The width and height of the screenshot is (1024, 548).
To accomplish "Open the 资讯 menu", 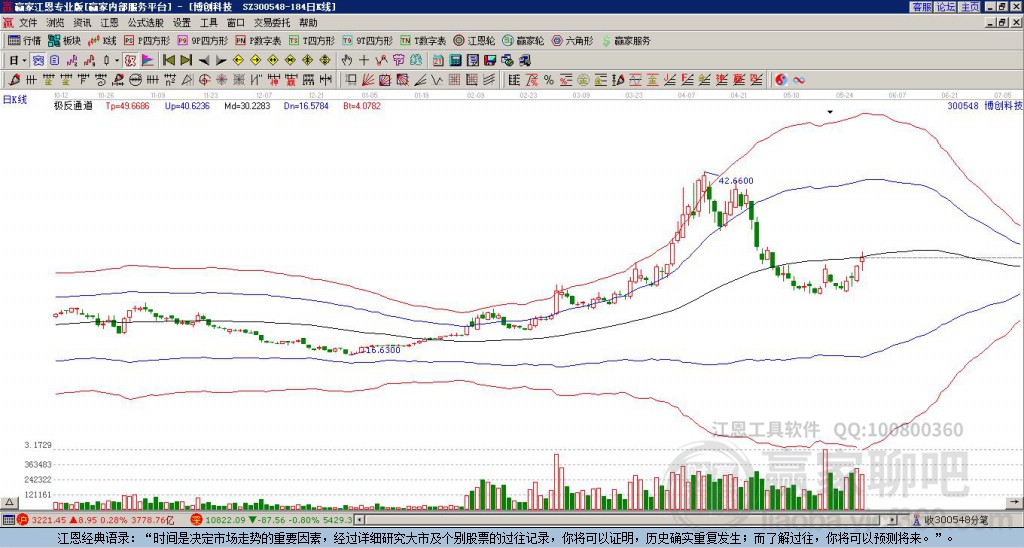I will (82, 23).
